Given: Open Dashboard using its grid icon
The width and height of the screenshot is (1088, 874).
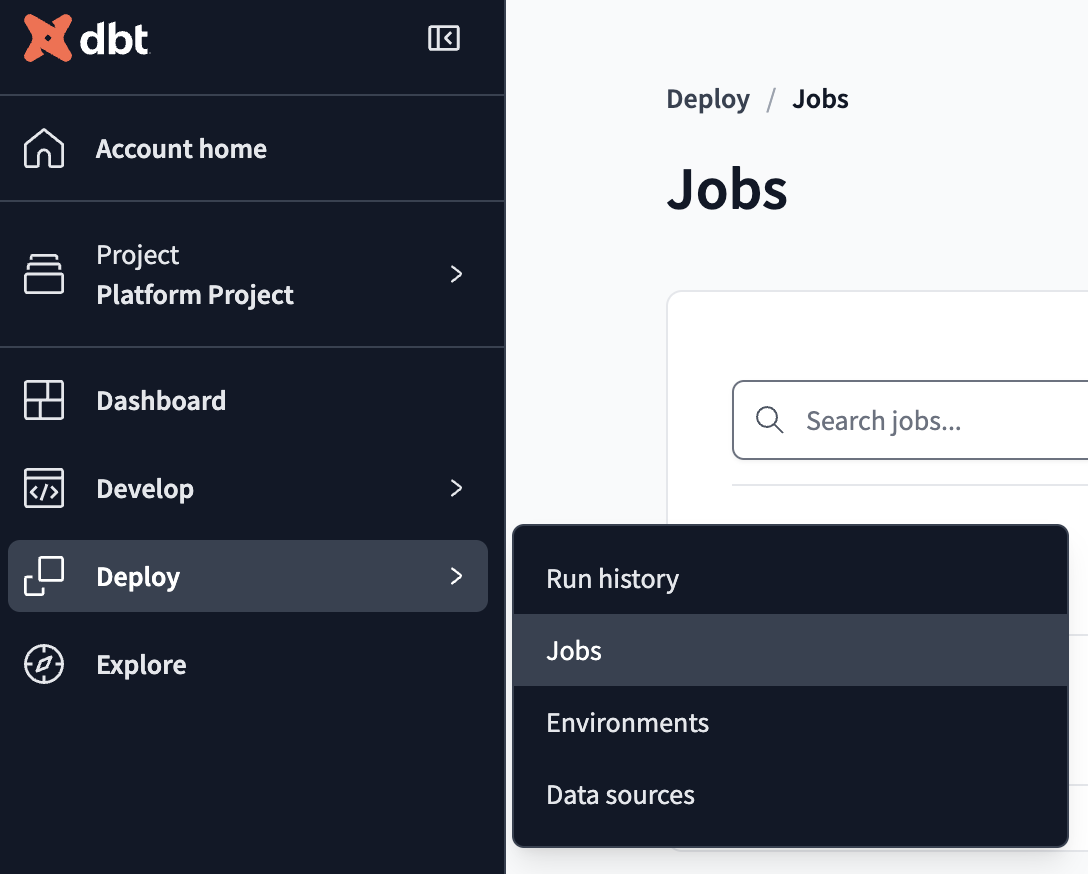Looking at the screenshot, I should (x=44, y=400).
